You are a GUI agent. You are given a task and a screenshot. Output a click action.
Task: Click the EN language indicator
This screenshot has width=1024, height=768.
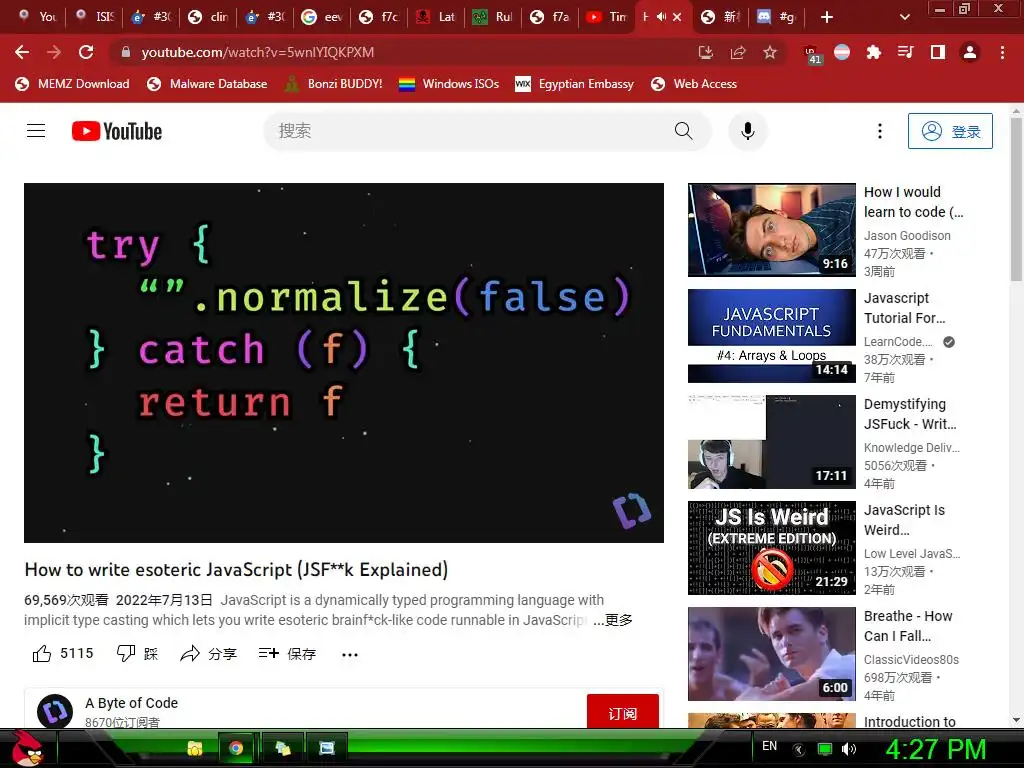pos(770,746)
